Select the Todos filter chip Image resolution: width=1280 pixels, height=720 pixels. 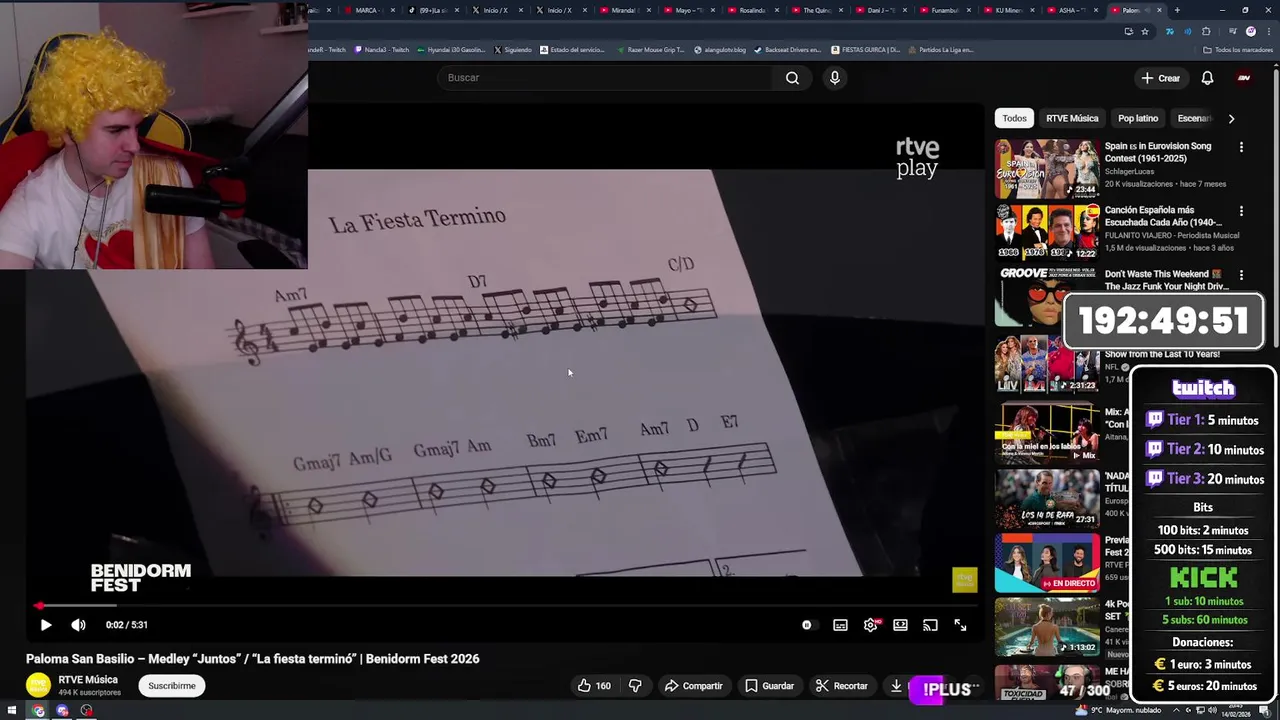[1014, 118]
